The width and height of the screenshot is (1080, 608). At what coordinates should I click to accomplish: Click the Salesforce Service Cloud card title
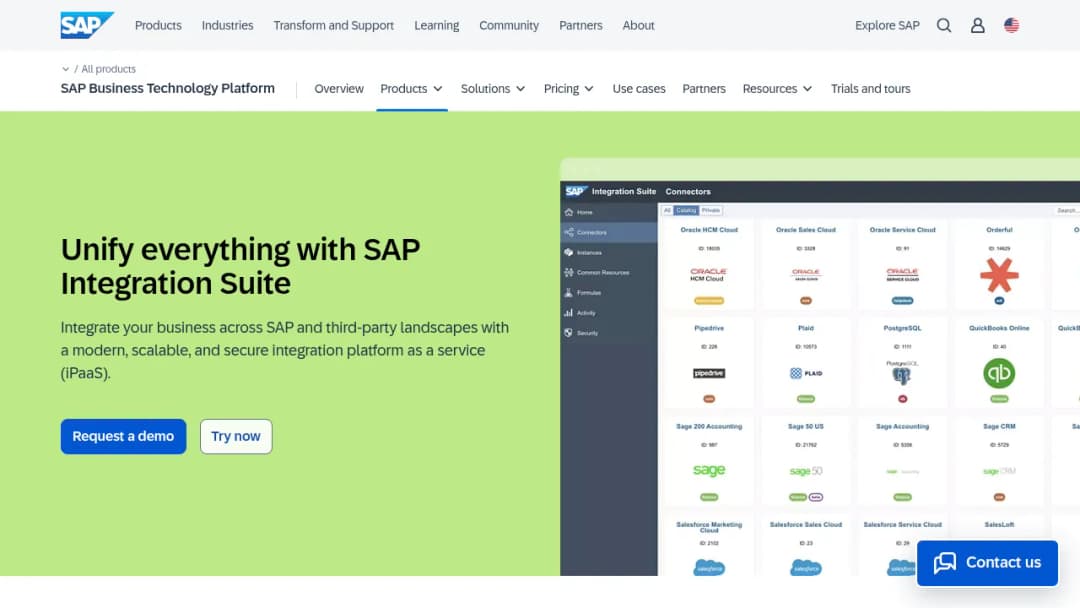coord(902,524)
